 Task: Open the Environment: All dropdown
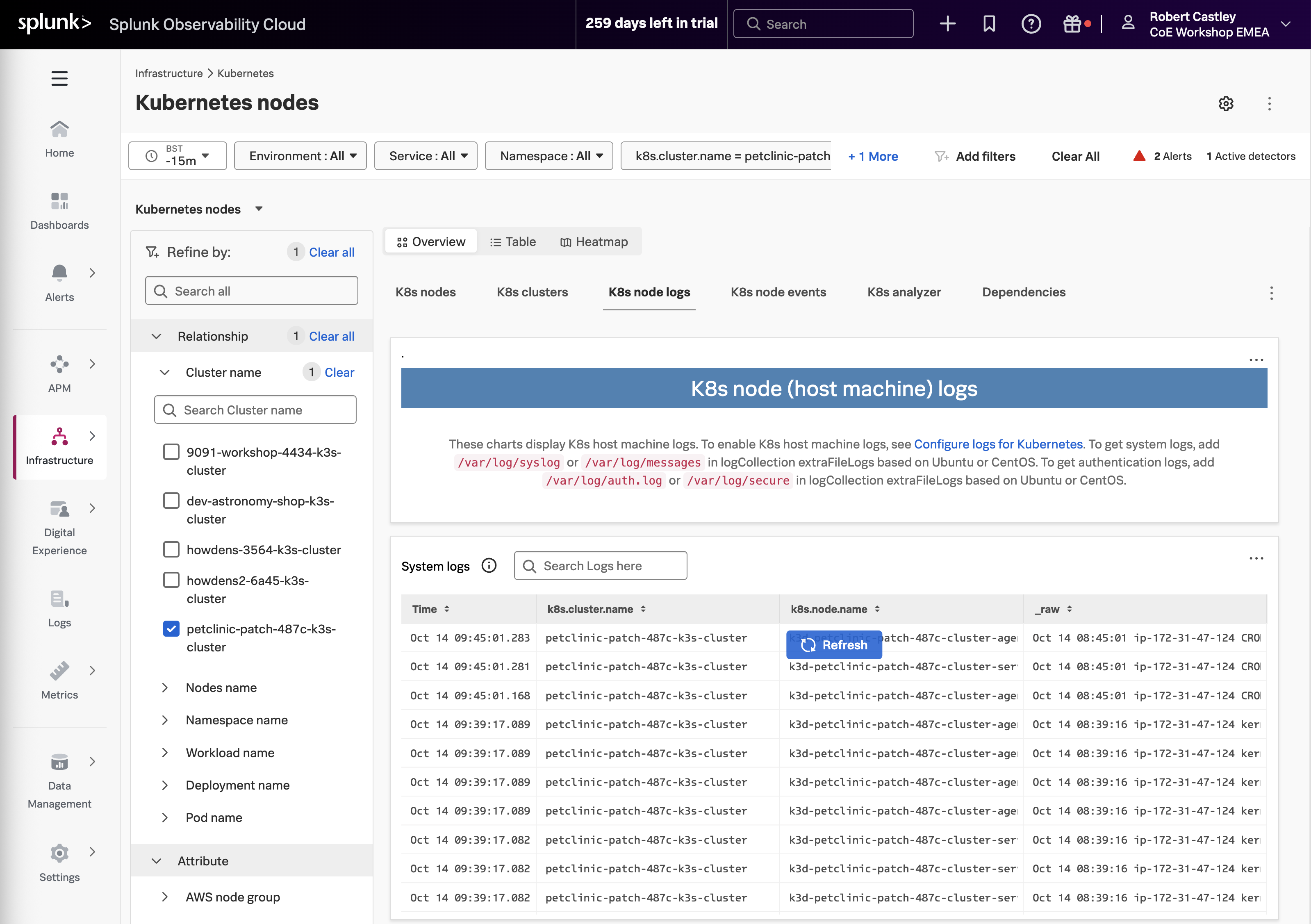click(x=300, y=156)
